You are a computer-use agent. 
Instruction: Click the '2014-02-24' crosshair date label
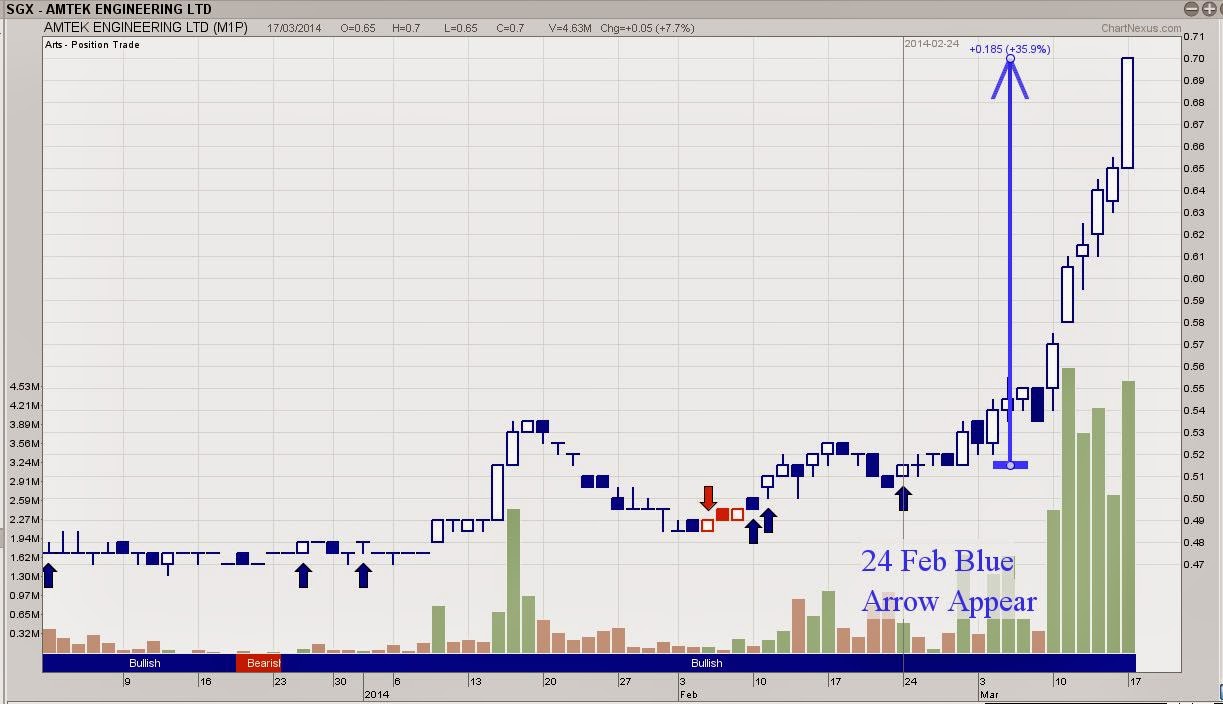[x=931, y=44]
